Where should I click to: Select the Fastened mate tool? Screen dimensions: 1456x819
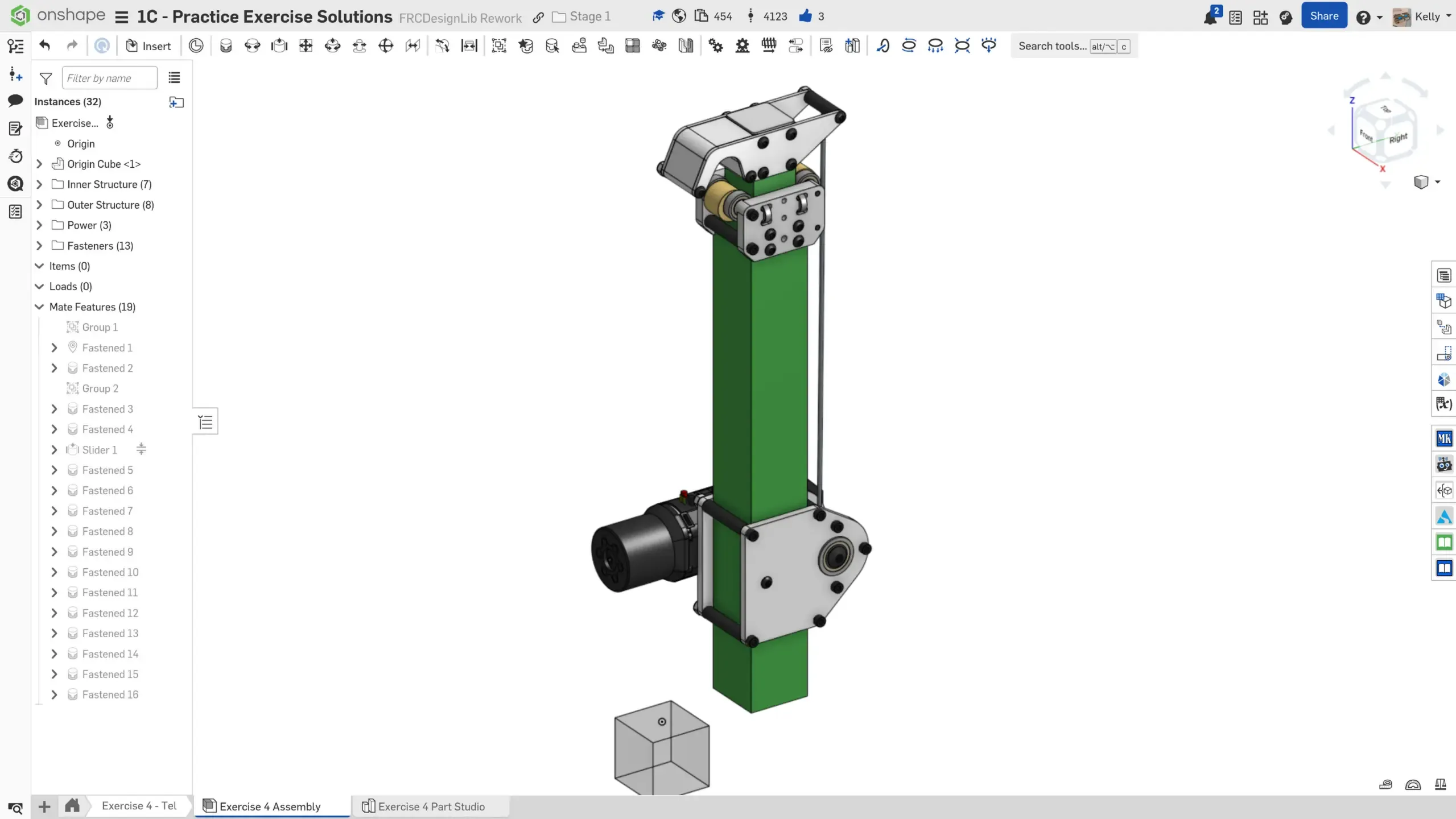tap(226, 45)
